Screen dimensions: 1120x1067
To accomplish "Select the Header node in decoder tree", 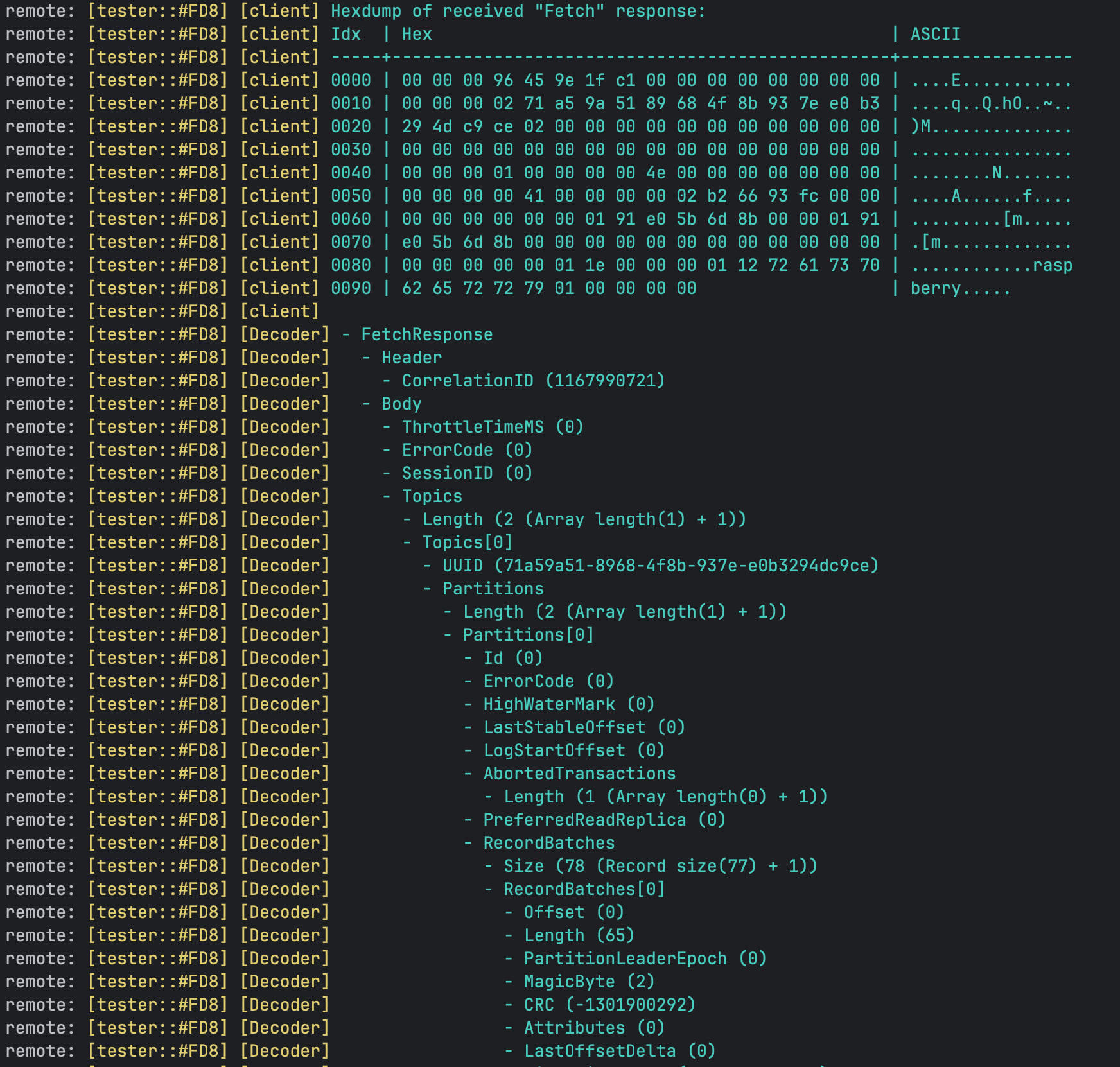I will click(411, 358).
